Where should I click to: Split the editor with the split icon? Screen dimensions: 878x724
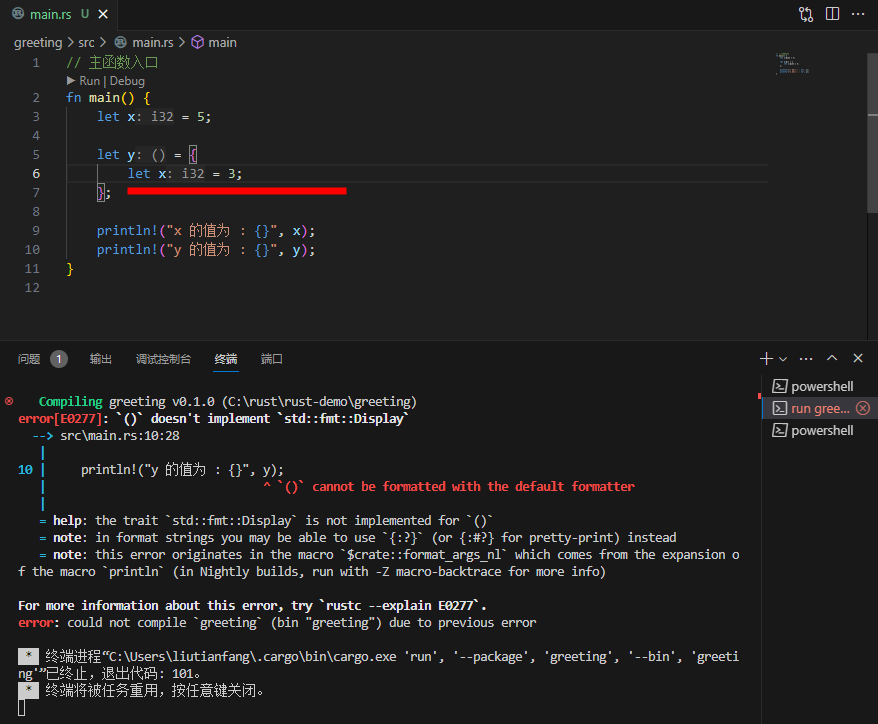(x=833, y=14)
